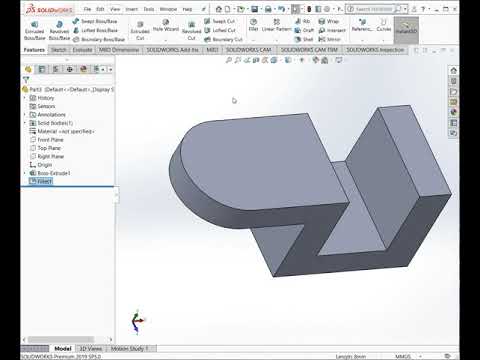Switch to the Evaluate ribbon tab
The width and height of the screenshot is (480, 360).
pyautogui.click(x=82, y=50)
